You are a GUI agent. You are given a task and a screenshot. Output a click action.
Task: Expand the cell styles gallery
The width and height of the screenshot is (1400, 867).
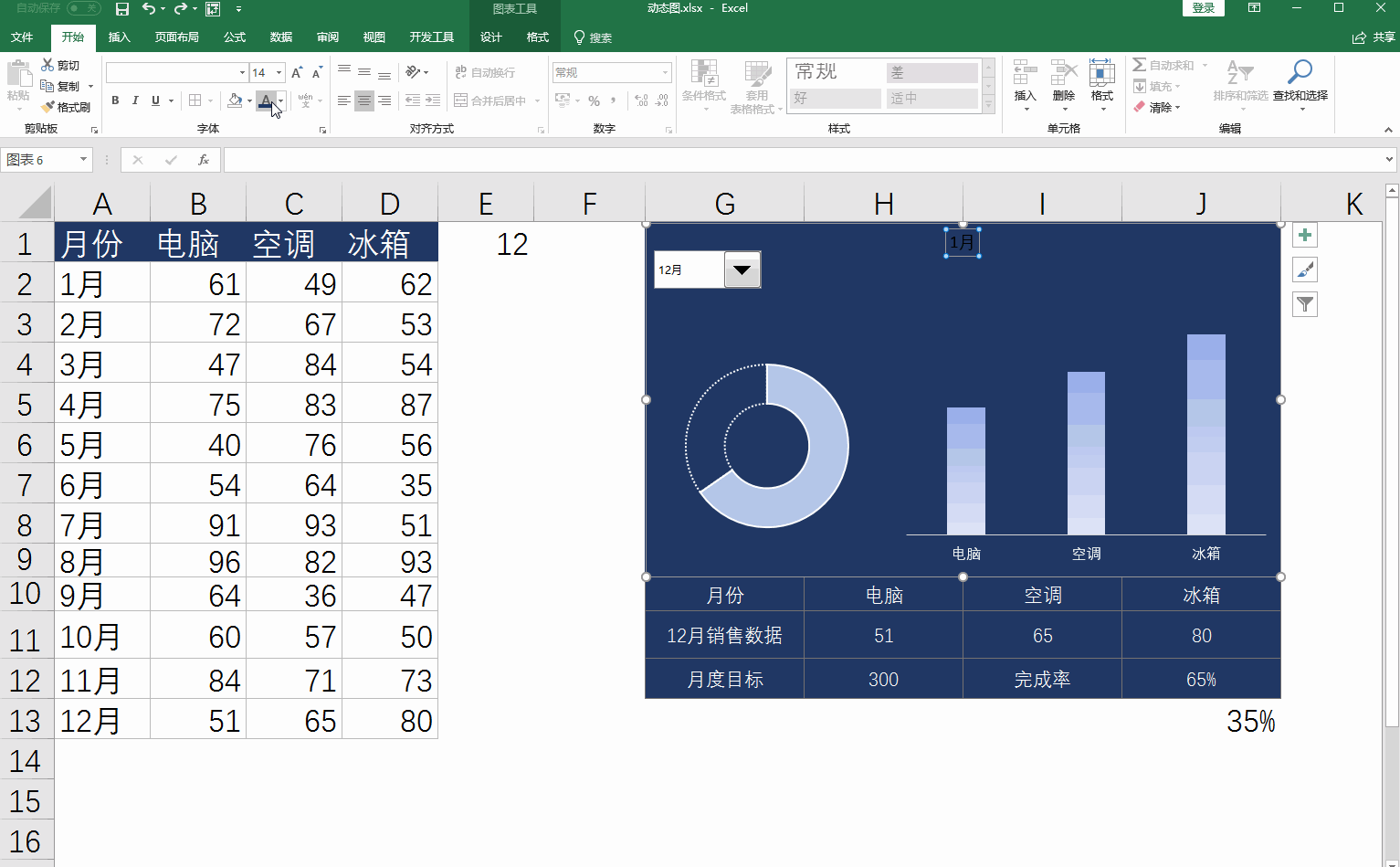[x=988, y=106]
